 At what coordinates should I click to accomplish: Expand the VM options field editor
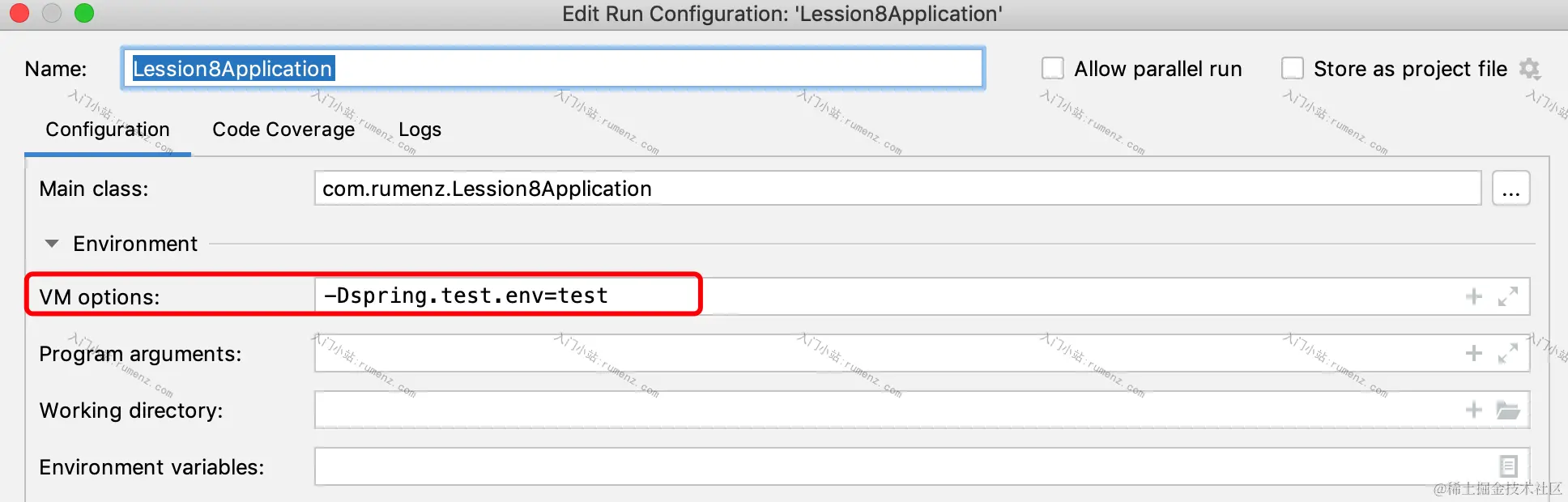pyautogui.click(x=1507, y=296)
